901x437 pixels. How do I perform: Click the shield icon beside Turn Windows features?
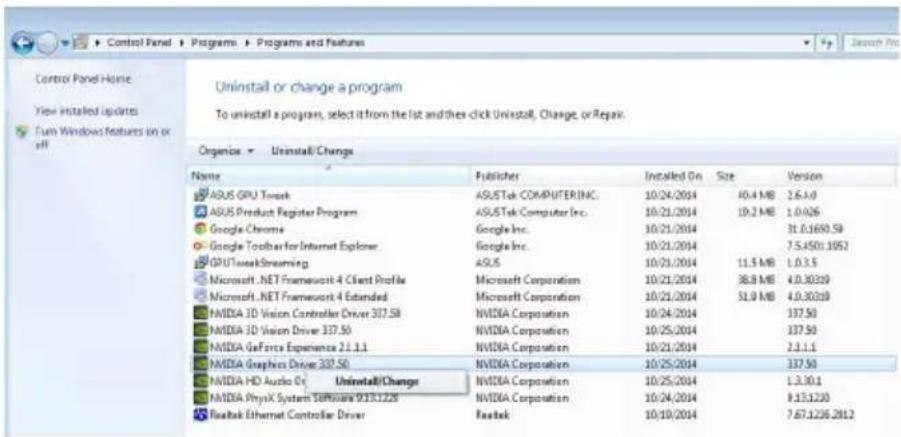click(23, 132)
